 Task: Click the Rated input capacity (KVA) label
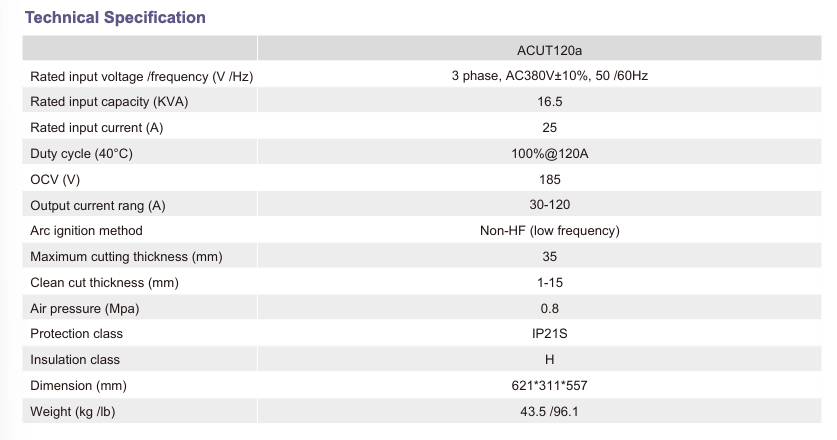(109, 102)
